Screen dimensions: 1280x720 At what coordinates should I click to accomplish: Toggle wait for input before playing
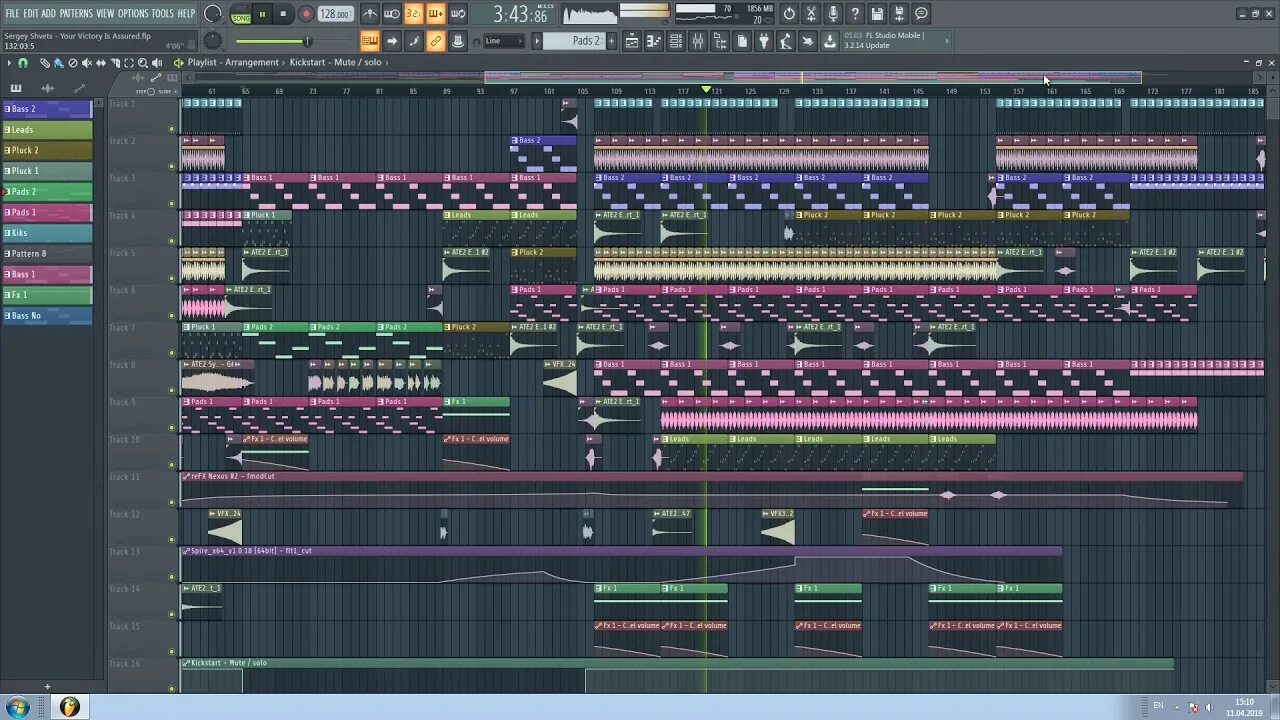(x=392, y=14)
